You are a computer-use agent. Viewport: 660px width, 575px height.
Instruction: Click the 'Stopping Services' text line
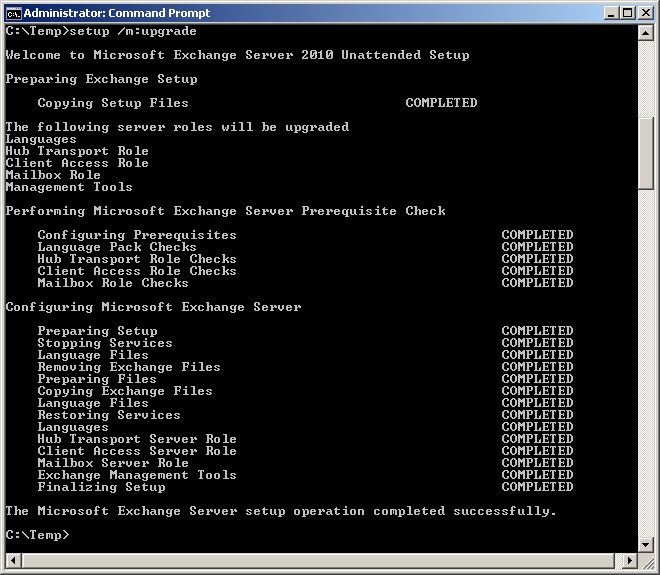pyautogui.click(x=105, y=343)
